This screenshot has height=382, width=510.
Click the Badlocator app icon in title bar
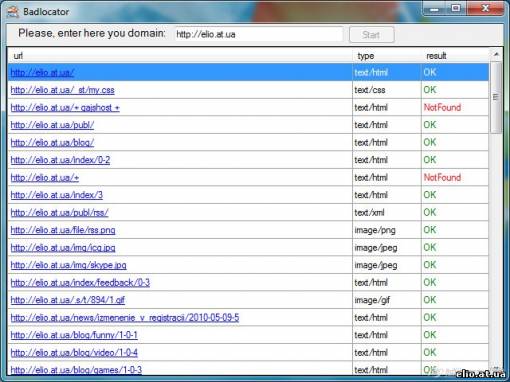13,12
